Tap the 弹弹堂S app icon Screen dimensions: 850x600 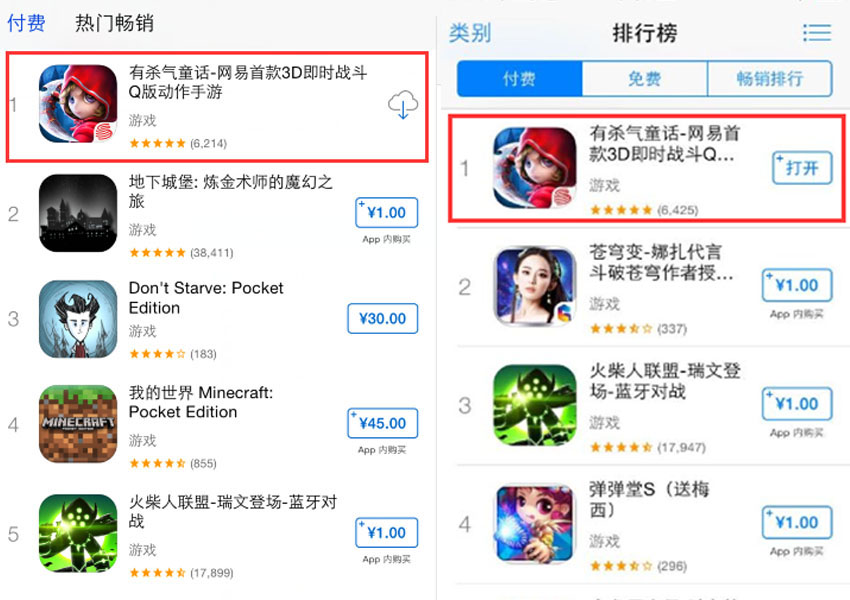click(x=535, y=524)
